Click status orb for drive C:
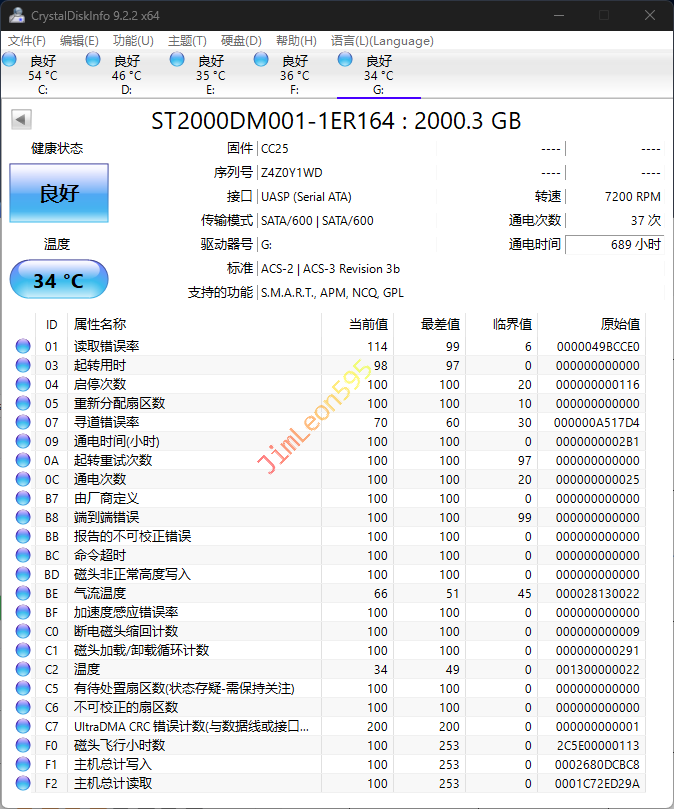 (10, 61)
